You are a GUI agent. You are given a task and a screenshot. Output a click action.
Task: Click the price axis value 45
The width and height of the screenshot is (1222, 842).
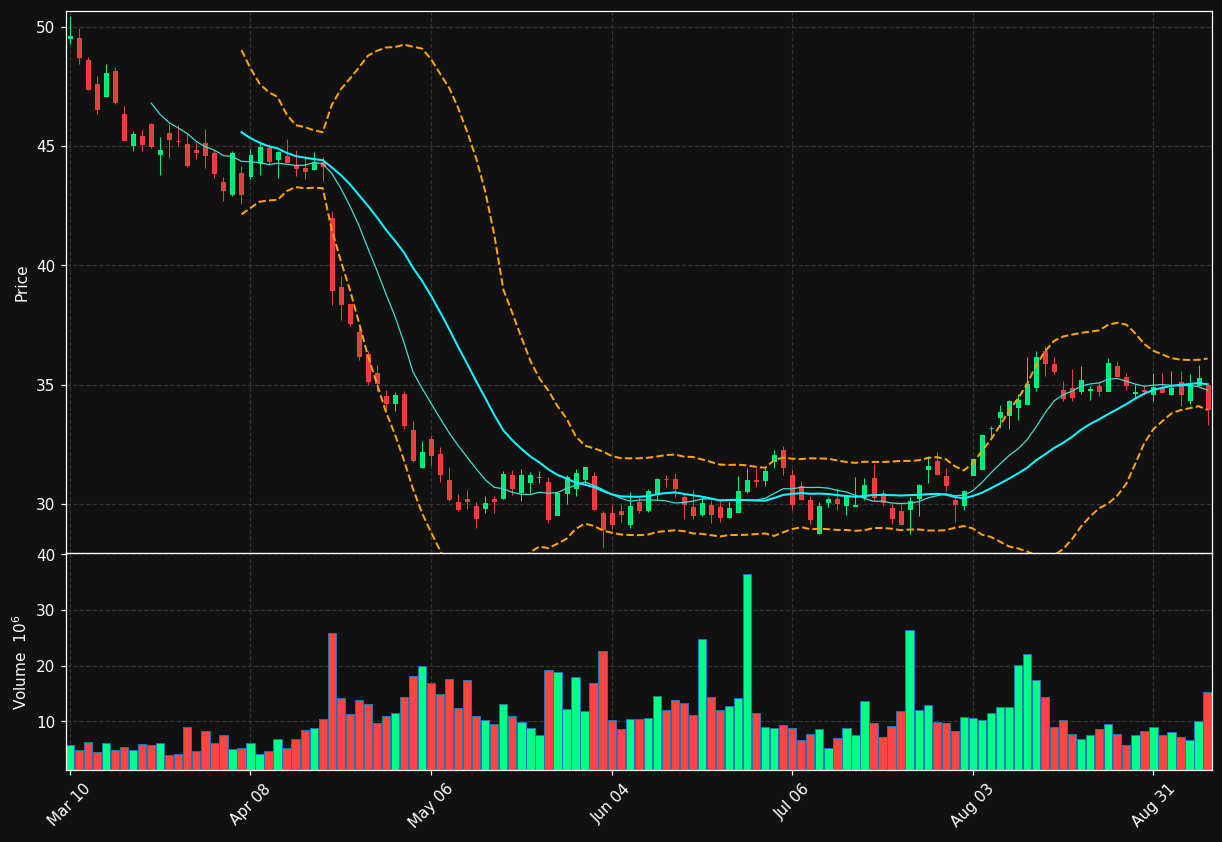[x=46, y=147]
